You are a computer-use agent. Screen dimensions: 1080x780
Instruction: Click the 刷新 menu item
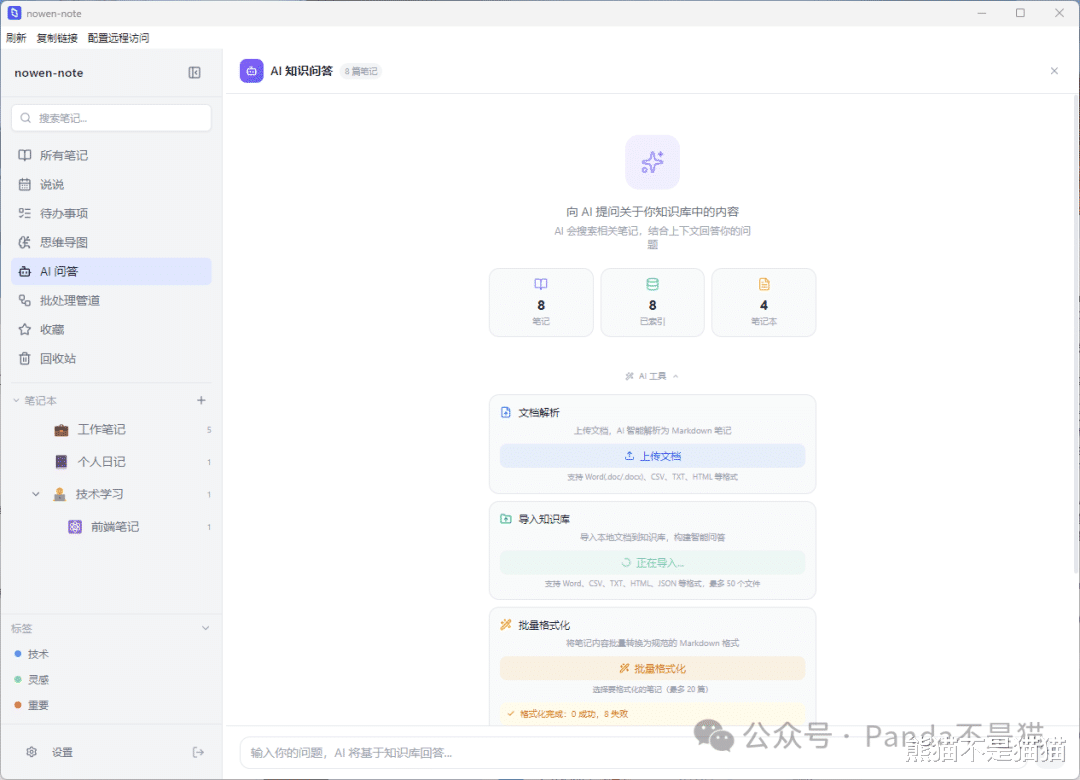coord(16,38)
